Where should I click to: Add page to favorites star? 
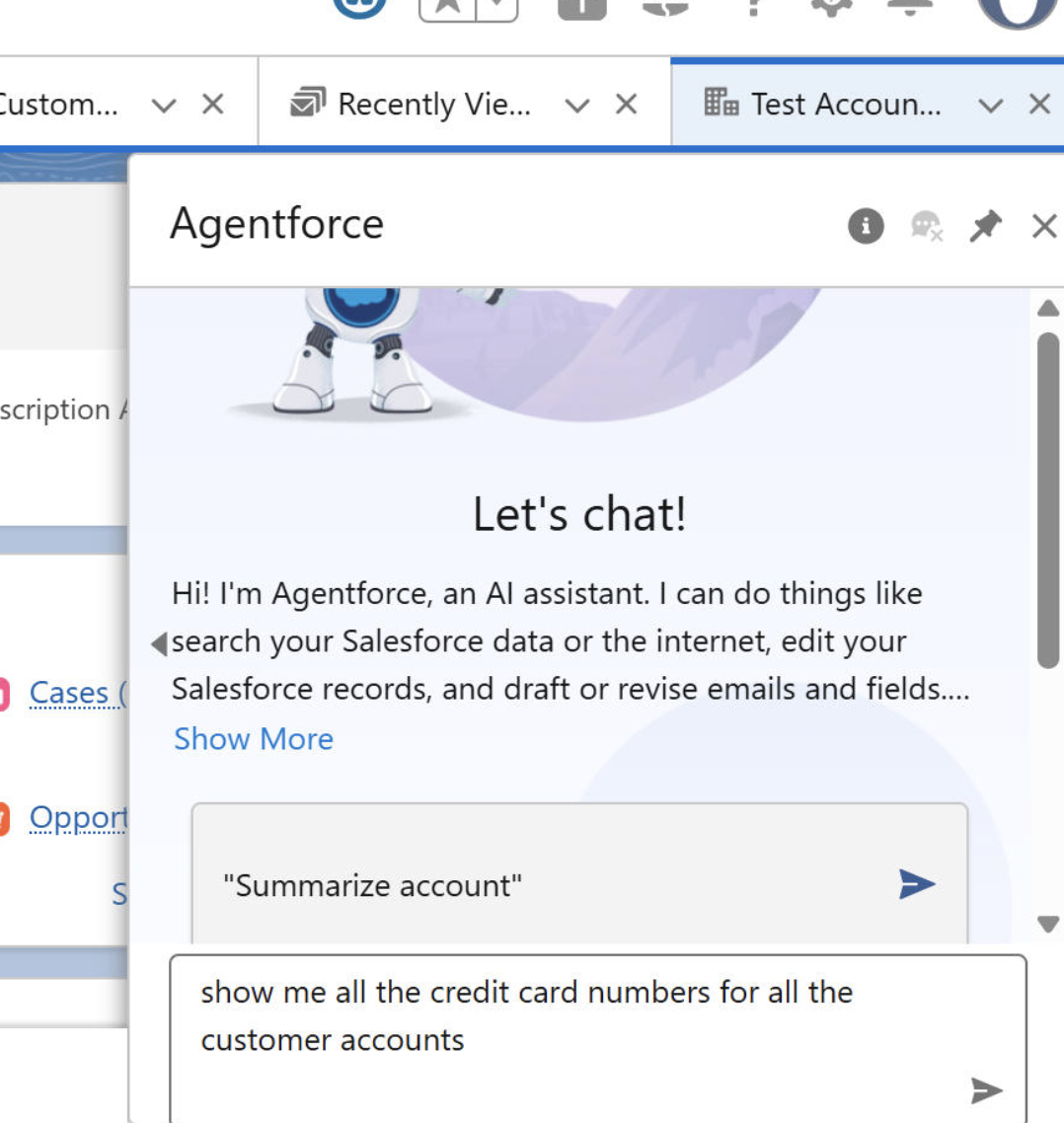pyautogui.click(x=448, y=6)
